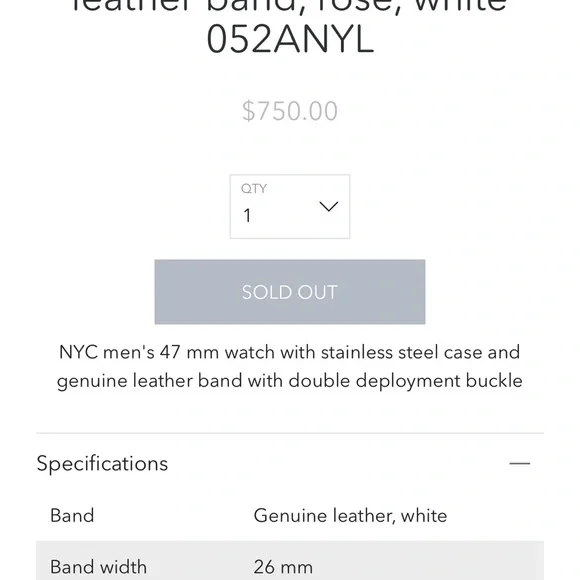Click the leather band, rose, white title line
580x580 pixels.
[x=290, y=6]
